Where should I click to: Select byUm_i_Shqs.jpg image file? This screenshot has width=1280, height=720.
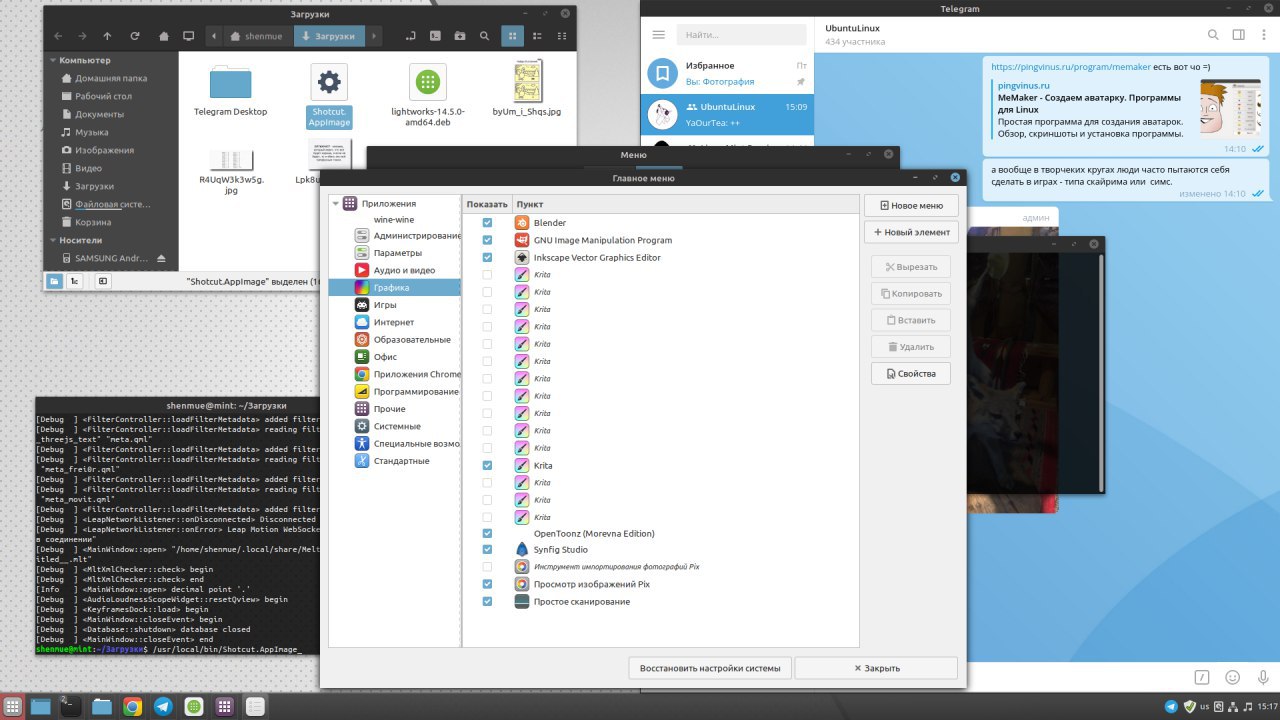point(527,90)
